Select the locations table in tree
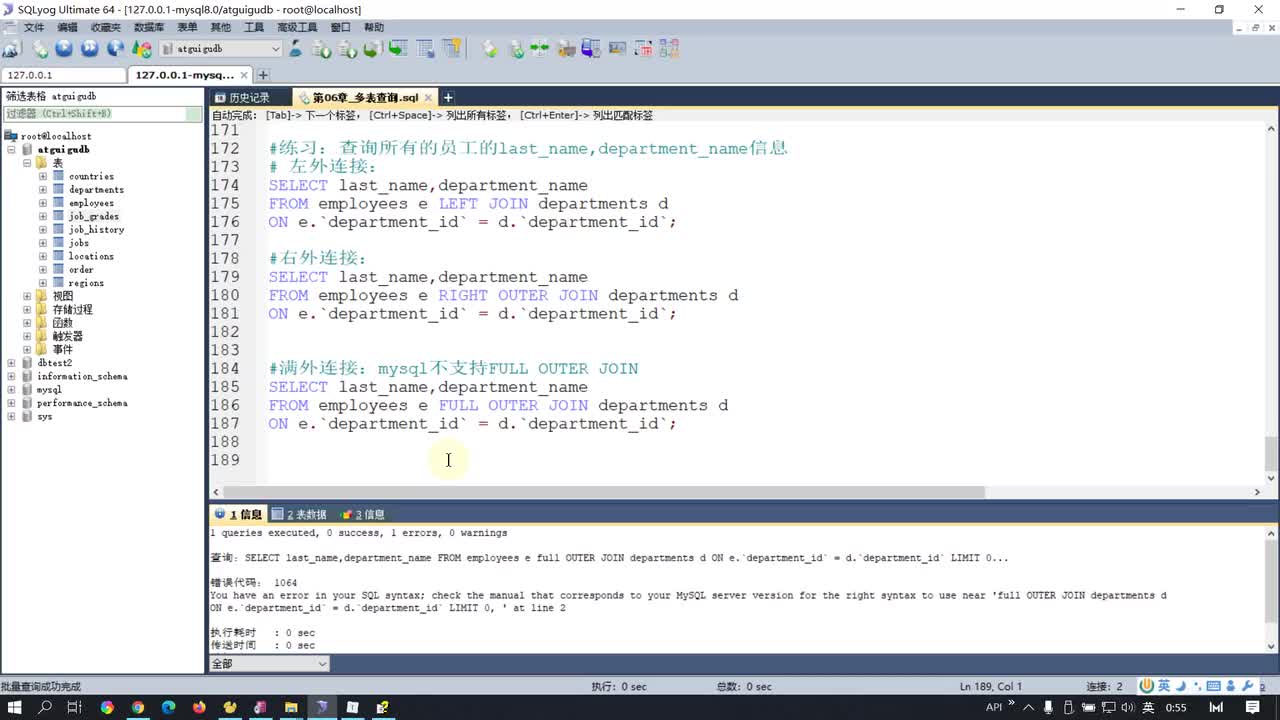Screen dimensions: 1280x720 [x=91, y=256]
